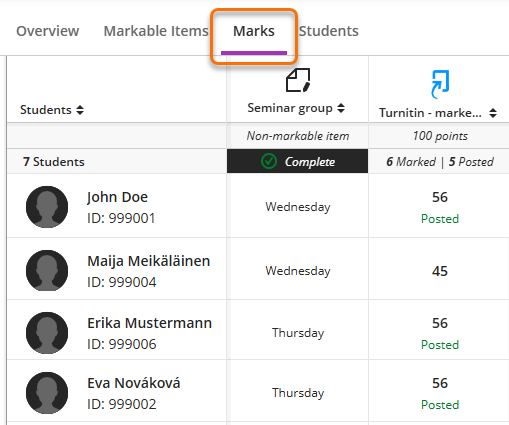Click ID: 999004 text
Screen dimensions: 509x425
coord(121,282)
